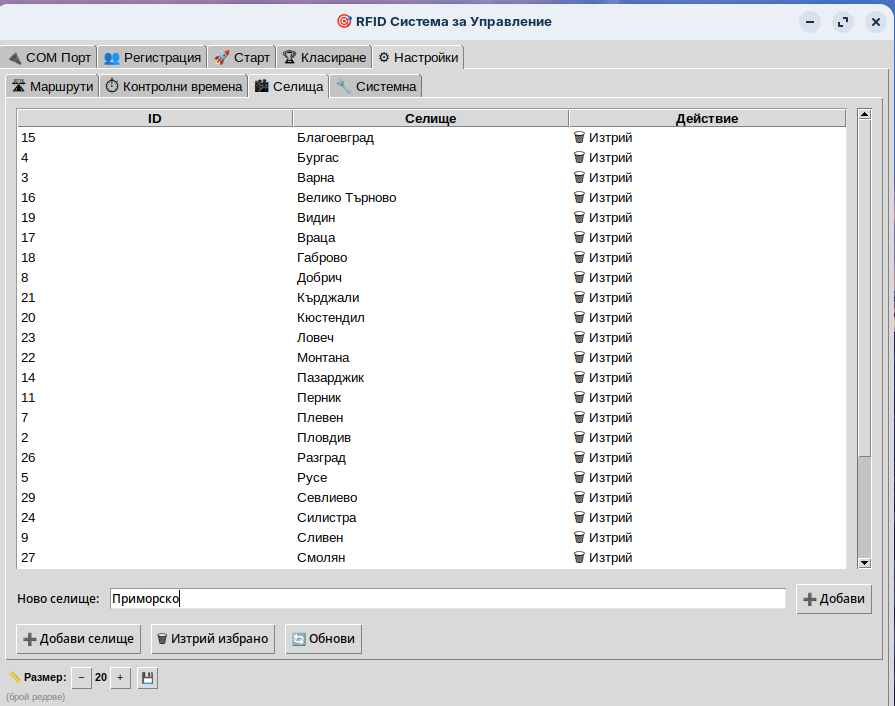
Task: Remove Пловдив using its Изтрий trash icon
Action: 579,438
